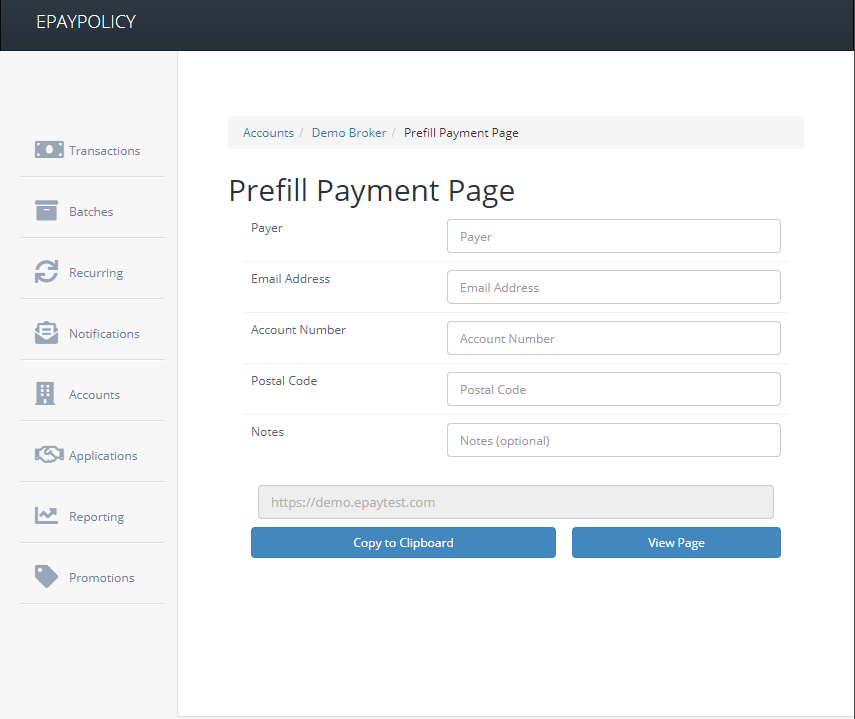The image size is (855, 719).
Task: Focus the Postal Code input field
Action: coord(614,389)
